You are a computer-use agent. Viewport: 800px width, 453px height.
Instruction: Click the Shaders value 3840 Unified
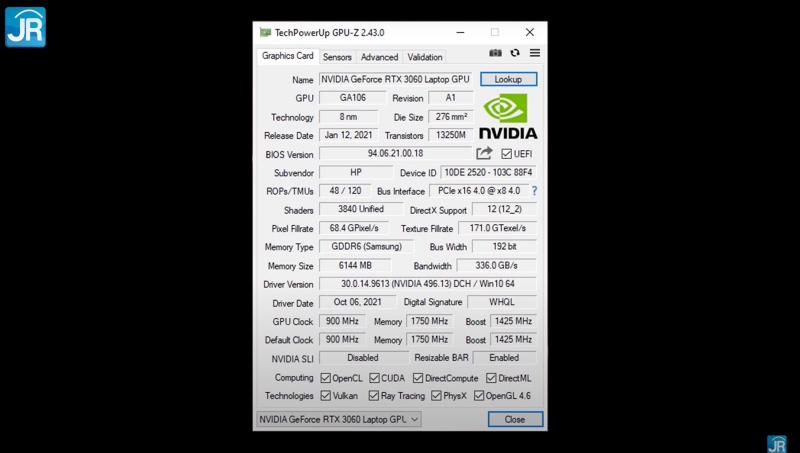coord(360,209)
